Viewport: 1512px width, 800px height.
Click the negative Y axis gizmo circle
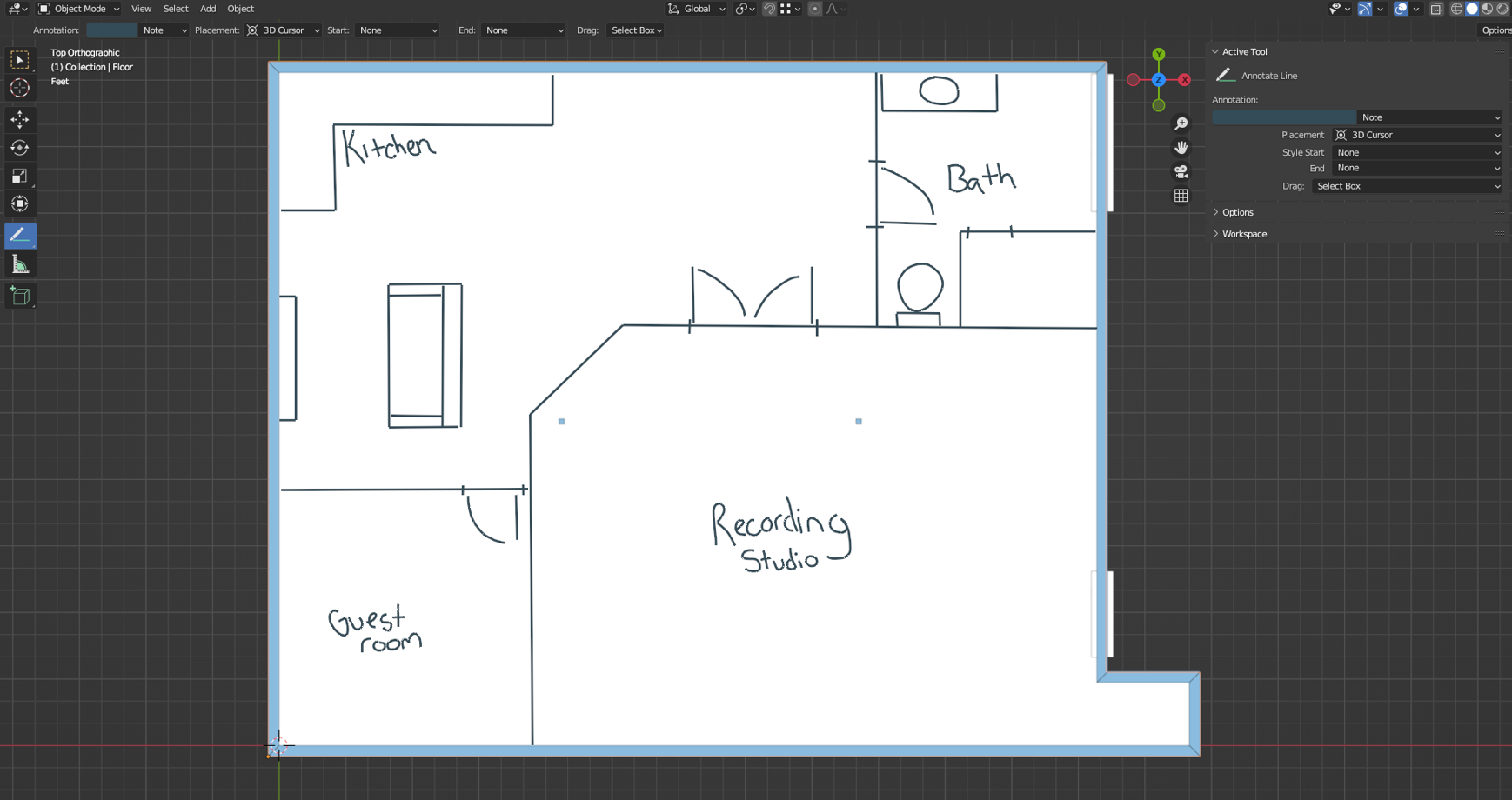(x=1159, y=105)
